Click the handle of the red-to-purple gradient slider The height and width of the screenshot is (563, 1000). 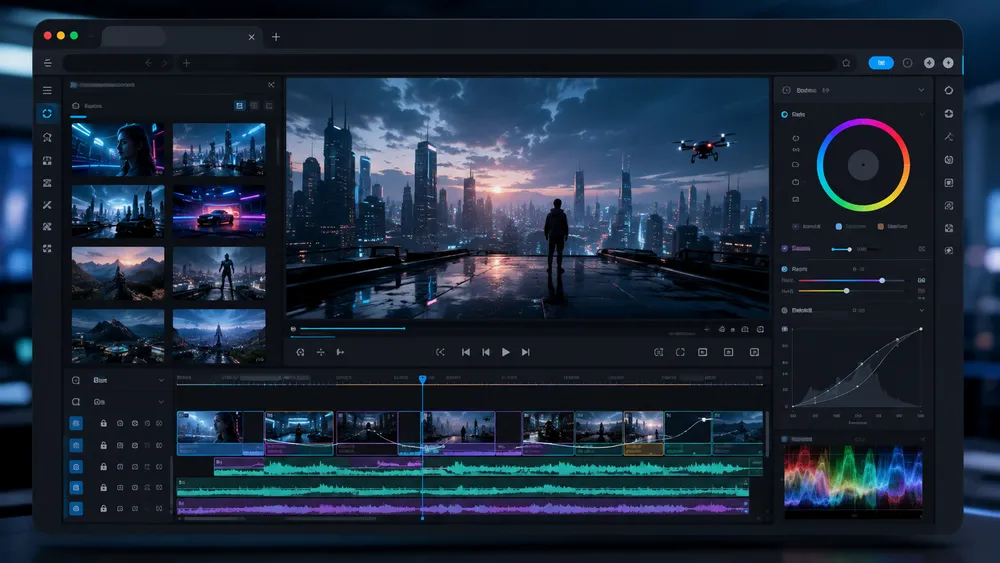pos(882,281)
